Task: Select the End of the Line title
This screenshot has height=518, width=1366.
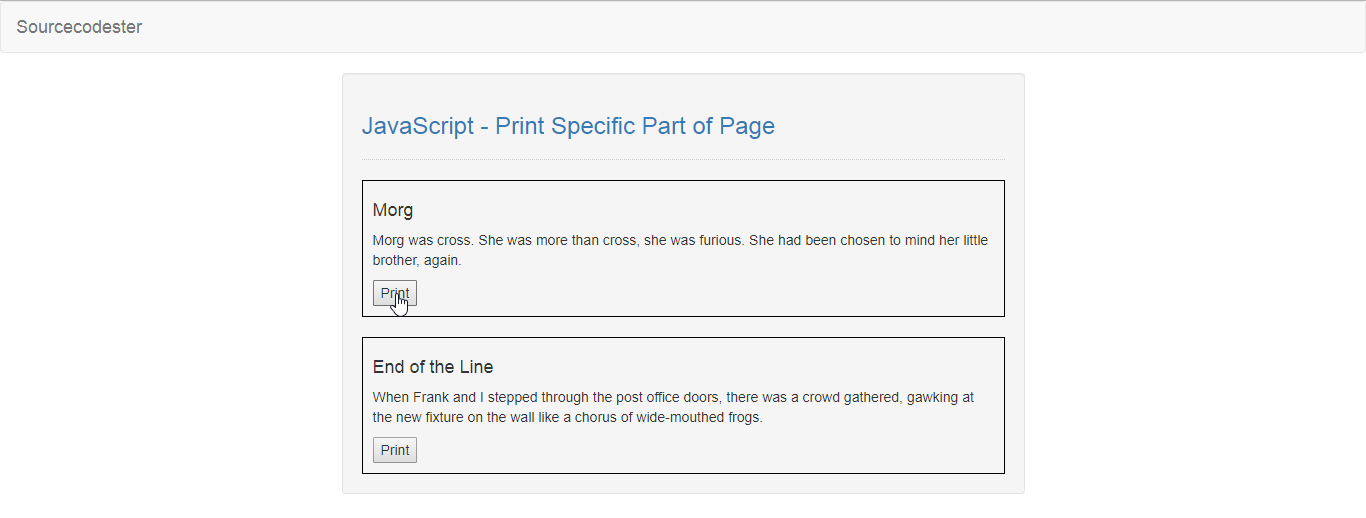Action: pos(433,367)
